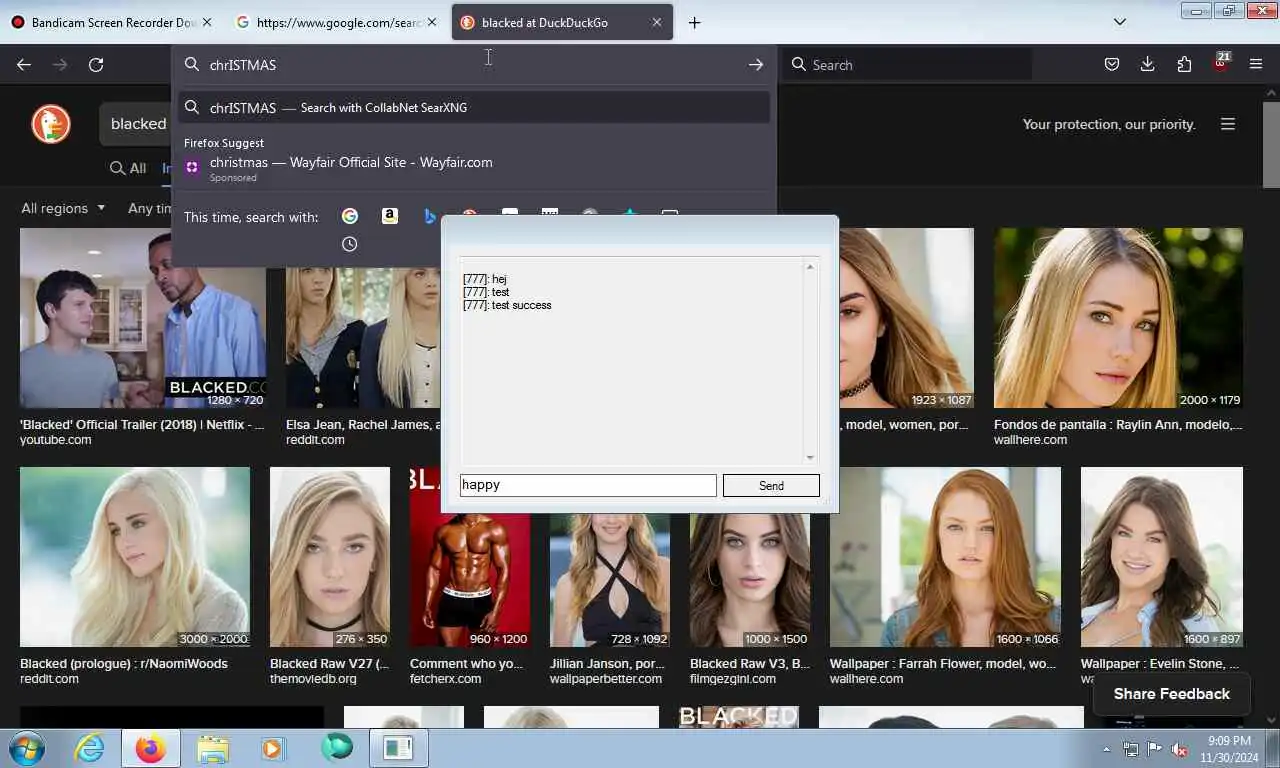Image resolution: width=1280 pixels, height=768 pixels.
Task: Click the network tray icon
Action: [1130, 749]
